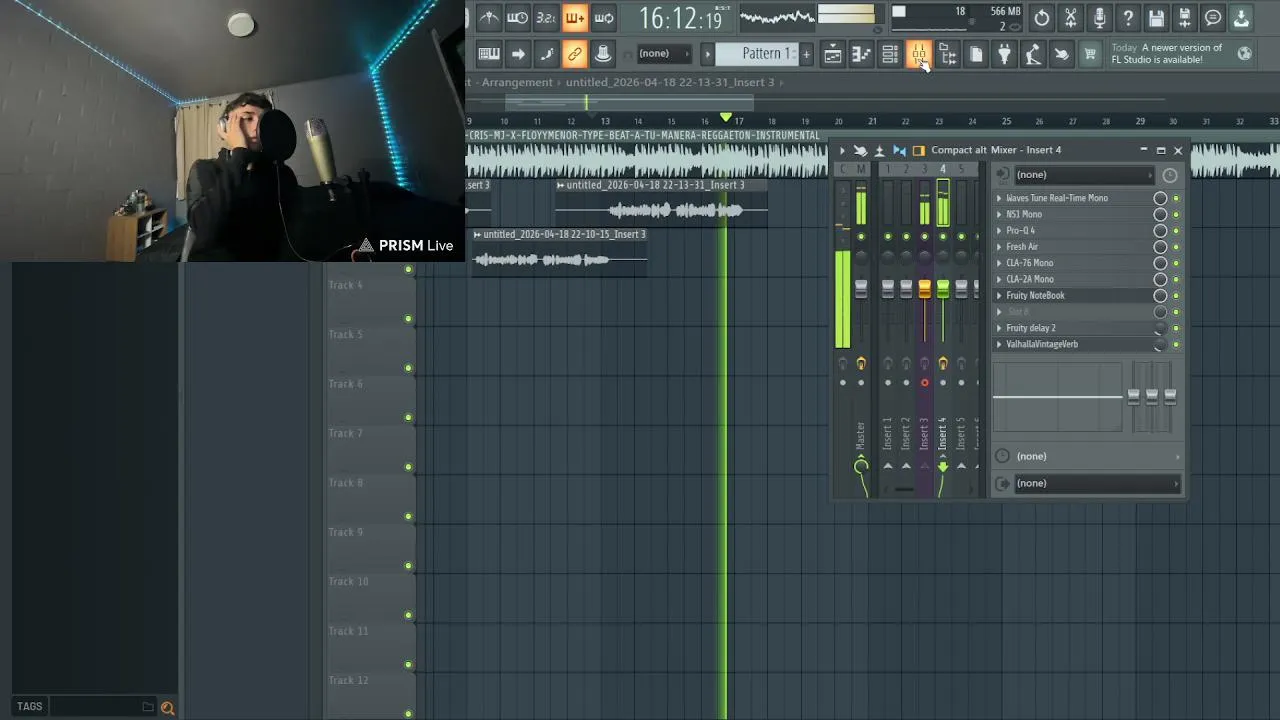Expand Waves Tune Real-Time Mono slot arrow
Image resolution: width=1280 pixels, height=720 pixels.
pos(999,198)
